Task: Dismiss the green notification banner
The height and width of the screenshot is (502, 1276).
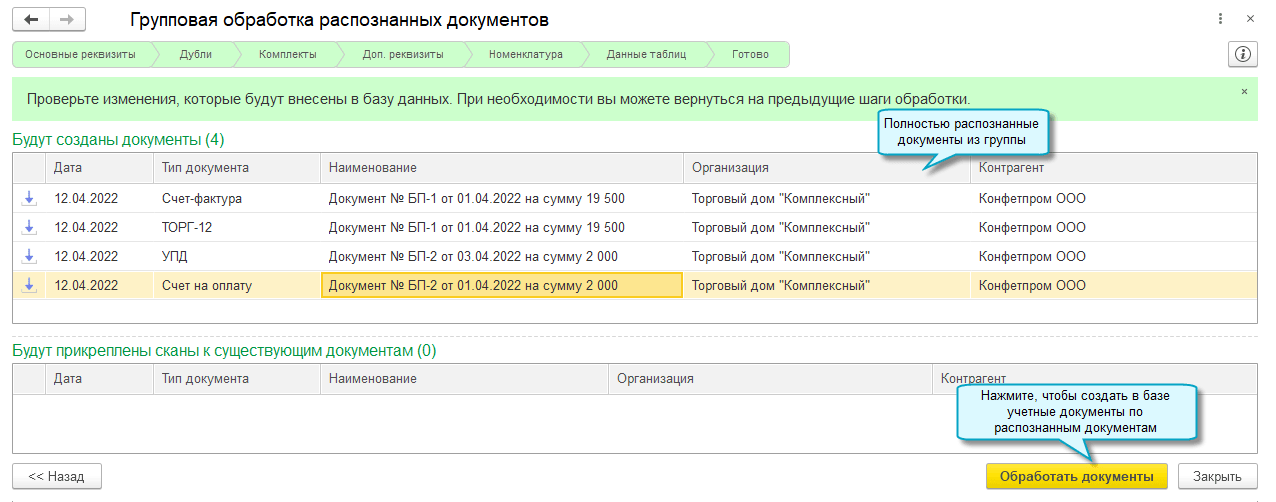Action: (x=1245, y=91)
